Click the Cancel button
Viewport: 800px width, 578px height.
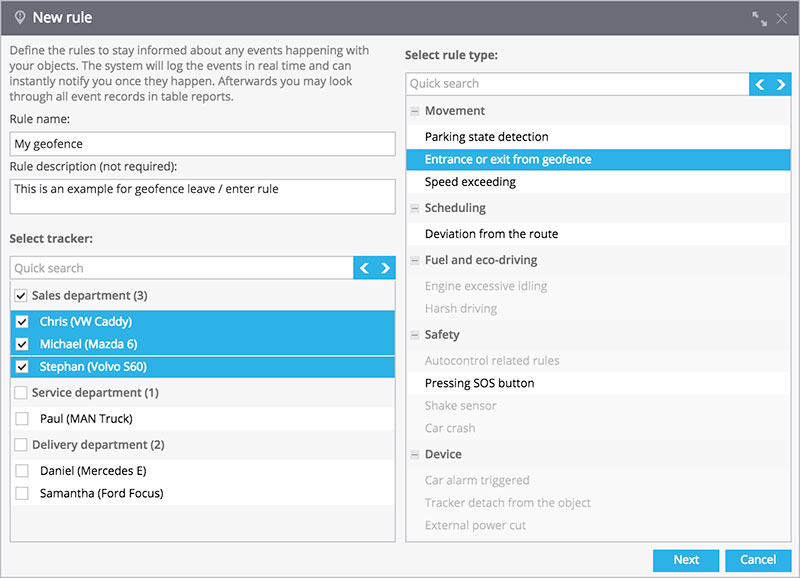click(758, 560)
